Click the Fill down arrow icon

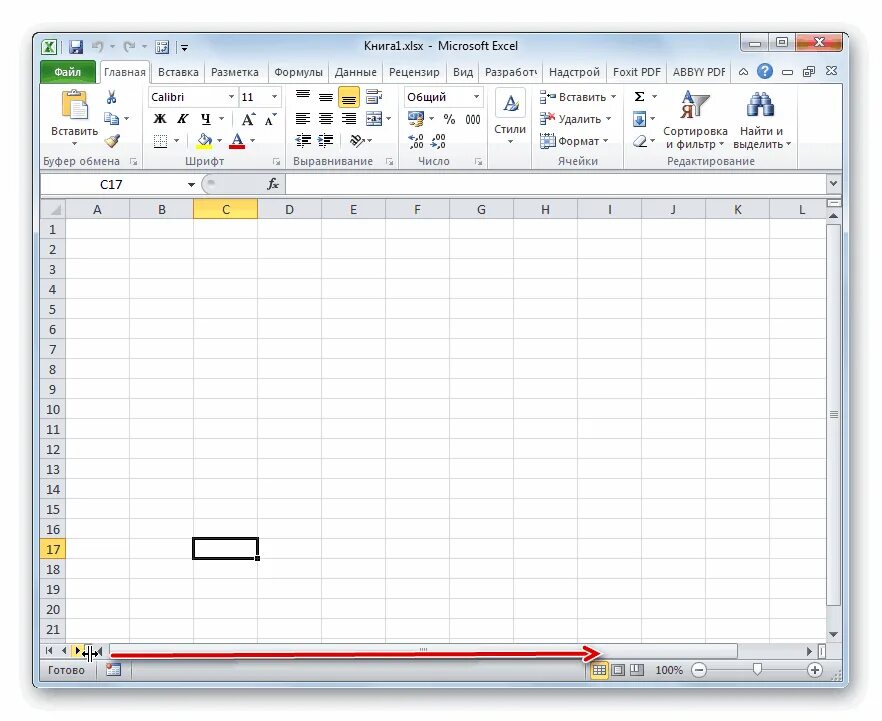tap(640, 119)
